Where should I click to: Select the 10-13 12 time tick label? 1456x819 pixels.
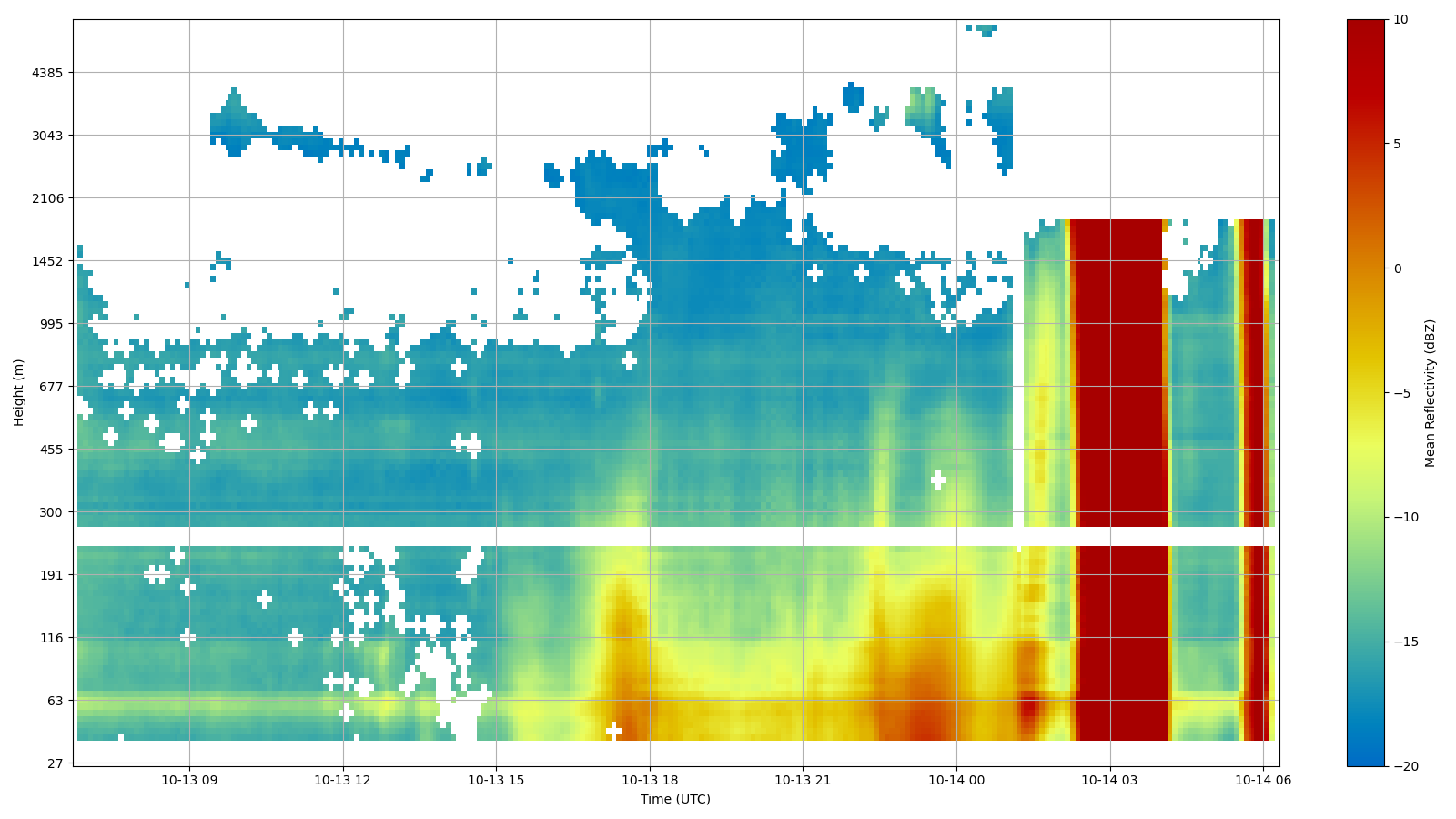[x=343, y=780]
